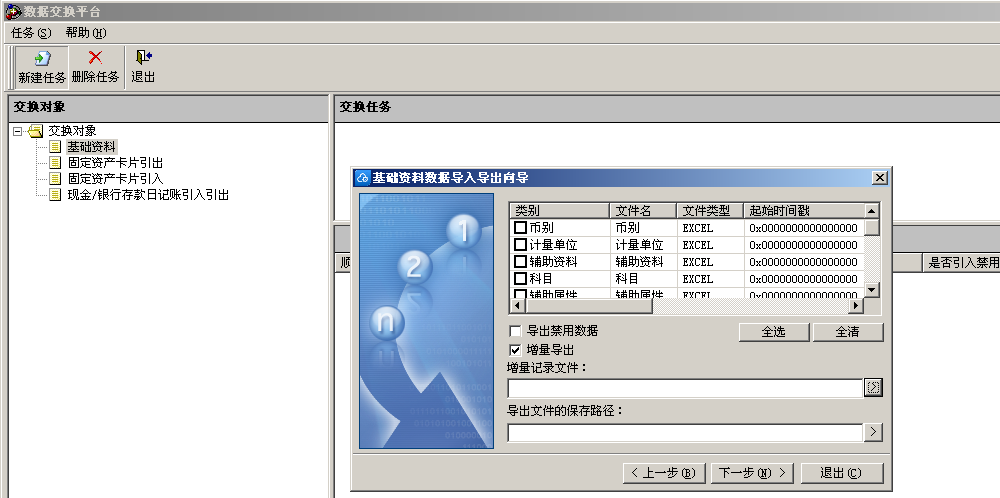Click the 退出 toolbar icon
This screenshot has width=1000, height=498.
point(143,58)
